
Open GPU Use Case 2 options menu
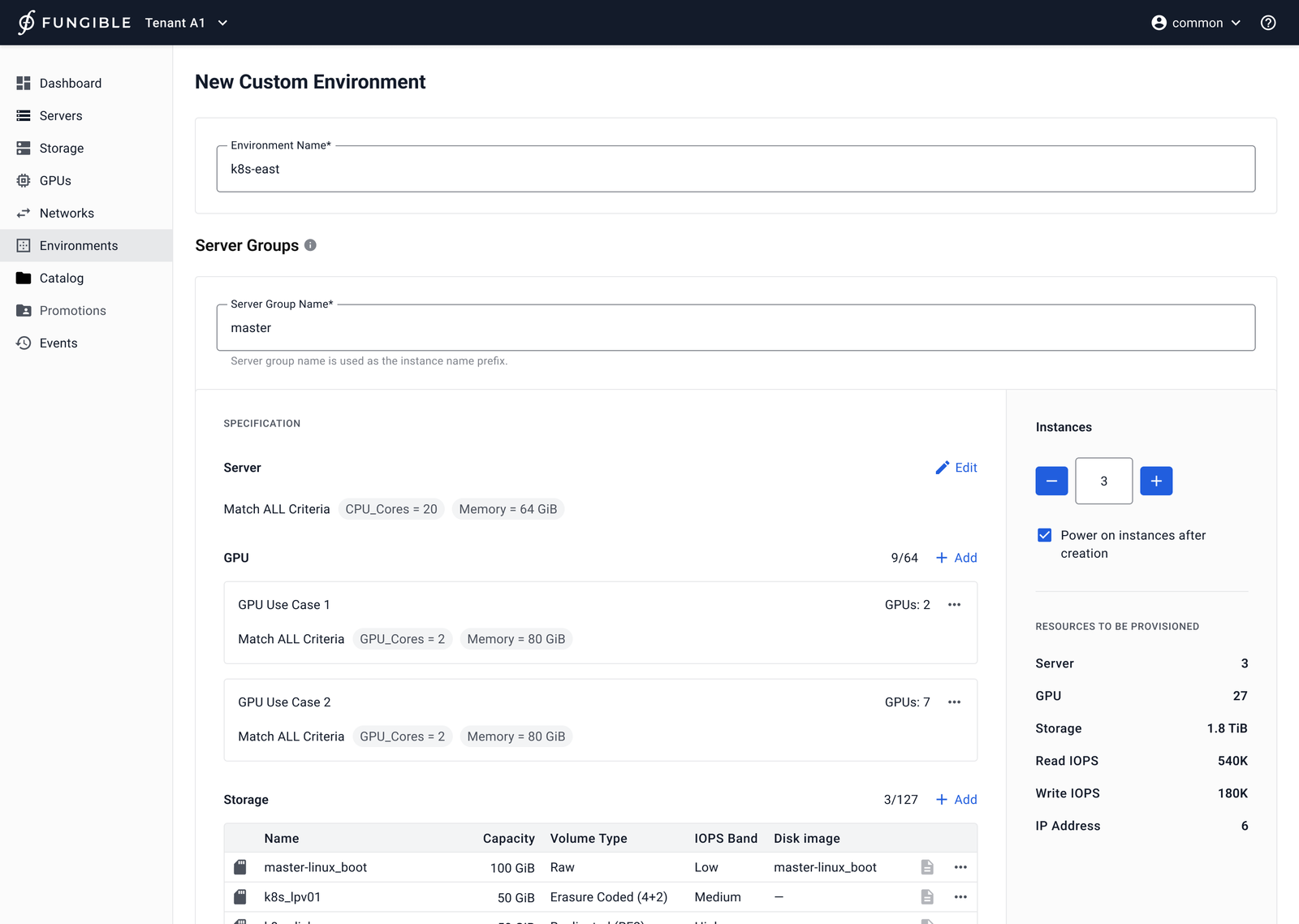point(954,702)
